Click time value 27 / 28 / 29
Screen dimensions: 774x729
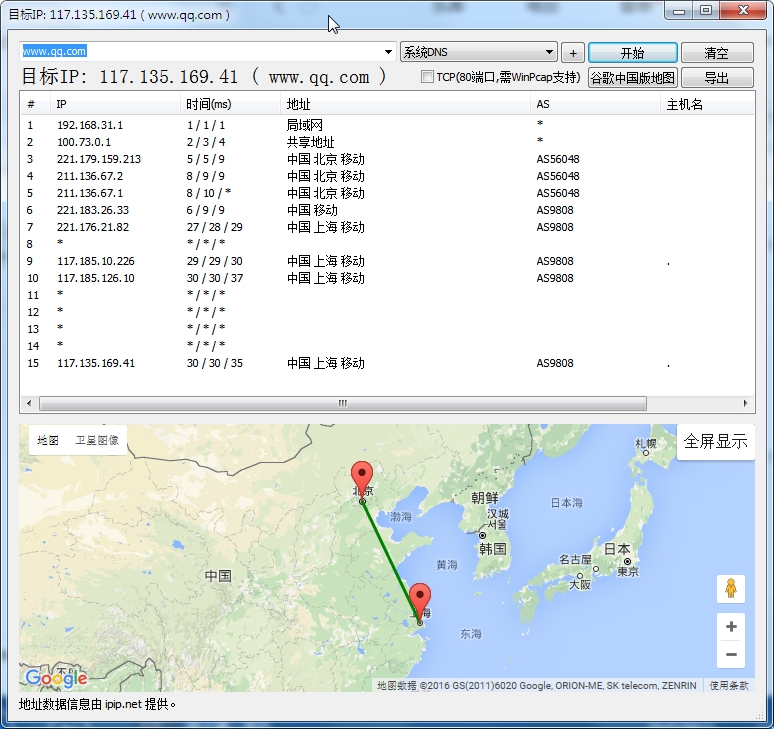tap(214, 227)
